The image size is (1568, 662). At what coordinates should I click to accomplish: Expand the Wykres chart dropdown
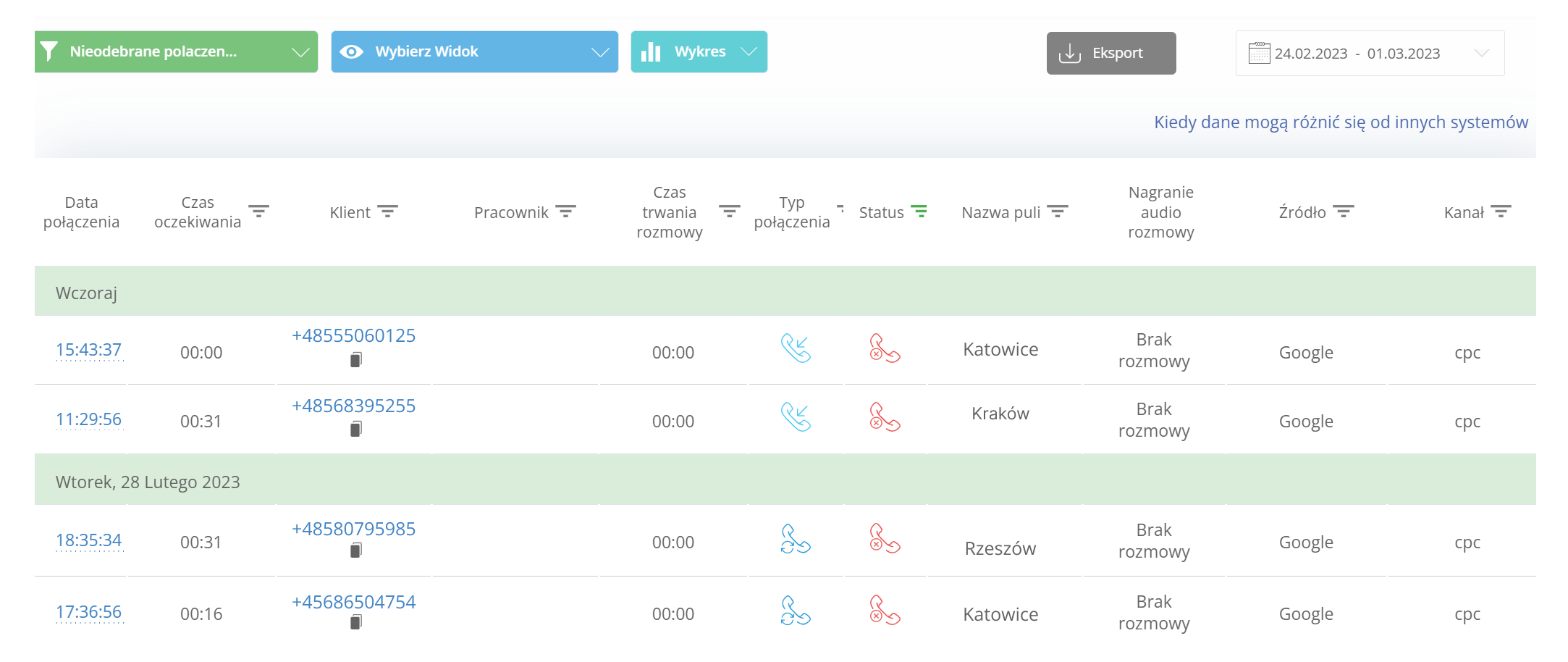coord(699,51)
